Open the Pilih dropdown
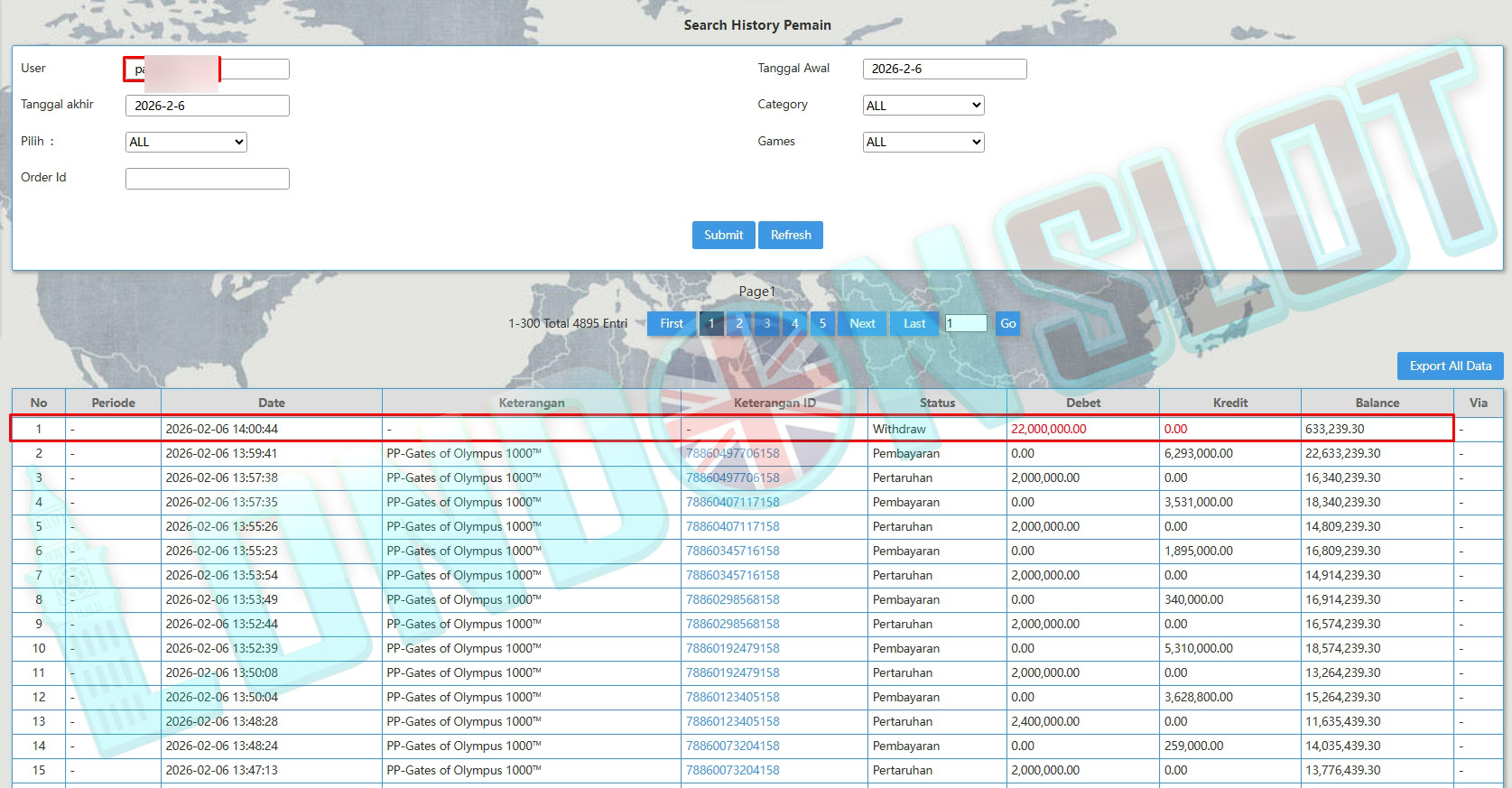Screen dimensions: 1512x788 click(x=186, y=142)
